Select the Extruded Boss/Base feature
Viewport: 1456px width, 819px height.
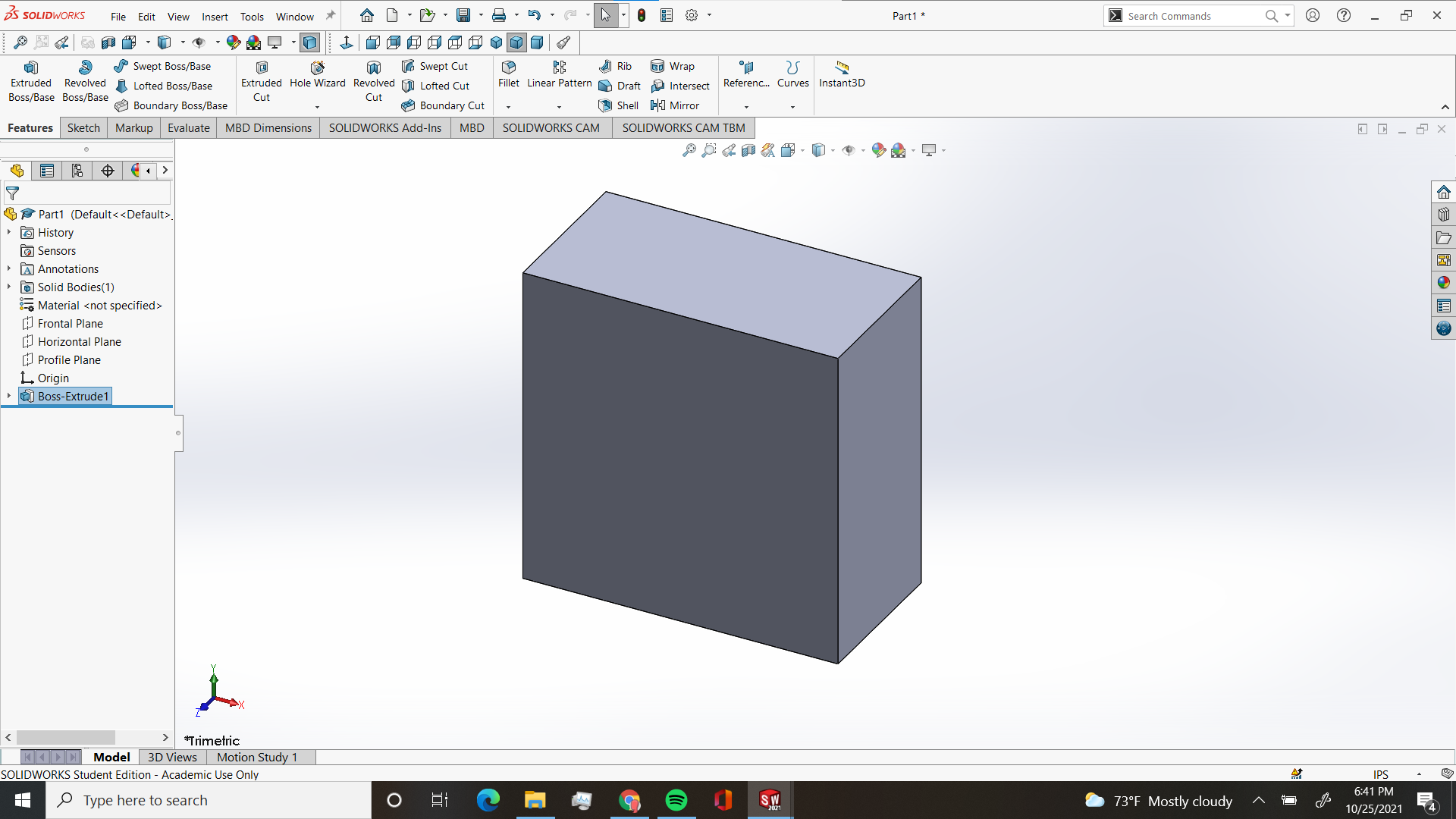point(30,80)
